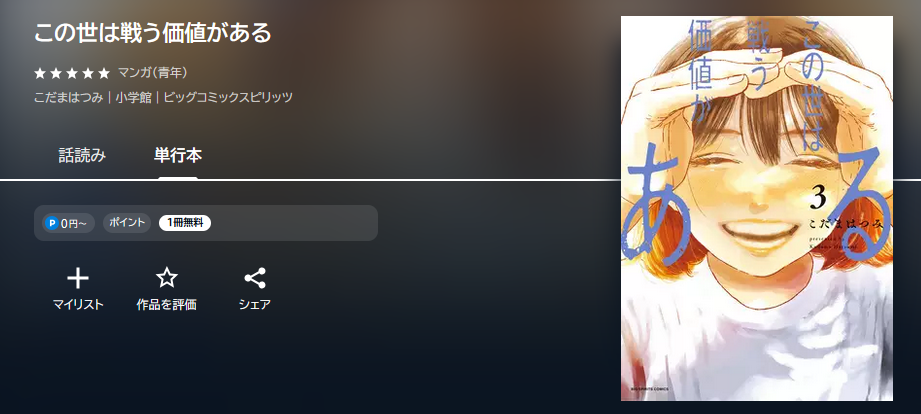Viewport: 921px width, 414px height.
Task: Click the 0円~ price pill
Action: click(68, 223)
